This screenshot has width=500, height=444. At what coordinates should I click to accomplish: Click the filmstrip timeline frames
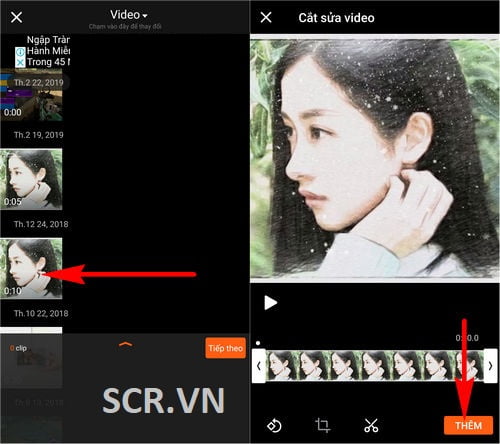[x=374, y=366]
